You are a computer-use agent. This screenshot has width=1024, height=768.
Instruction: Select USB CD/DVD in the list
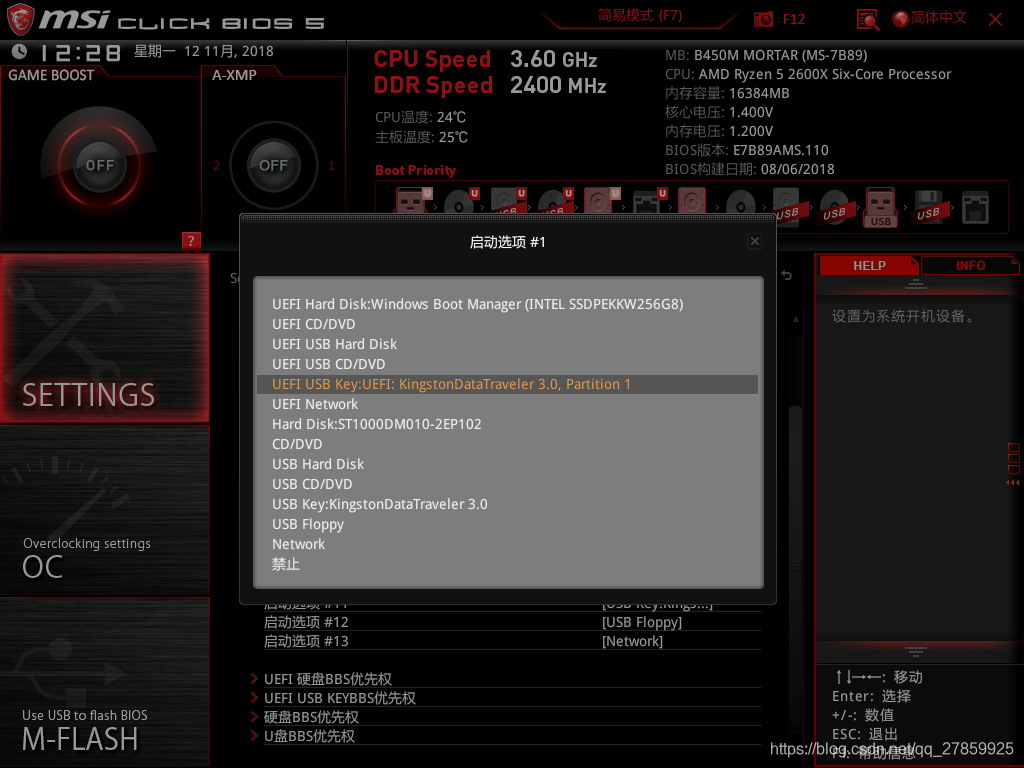coord(507,485)
